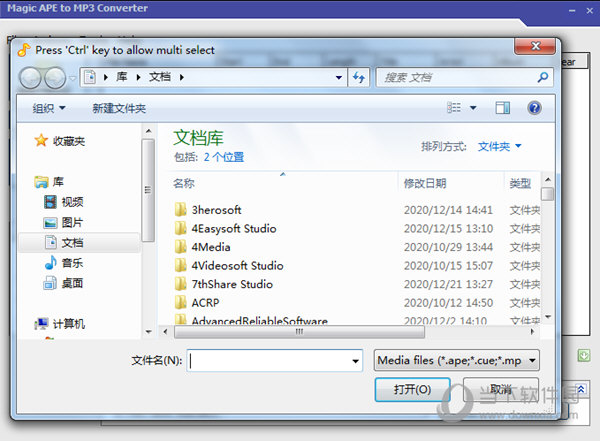Click the 2 个位置 locations link
This screenshot has width=600, height=441.
(x=224, y=157)
